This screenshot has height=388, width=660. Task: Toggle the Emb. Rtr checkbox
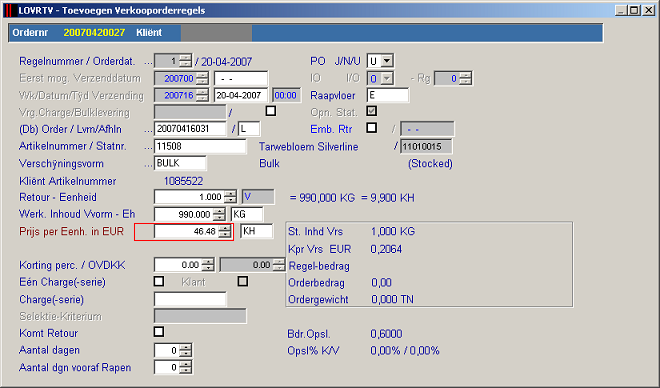372,128
